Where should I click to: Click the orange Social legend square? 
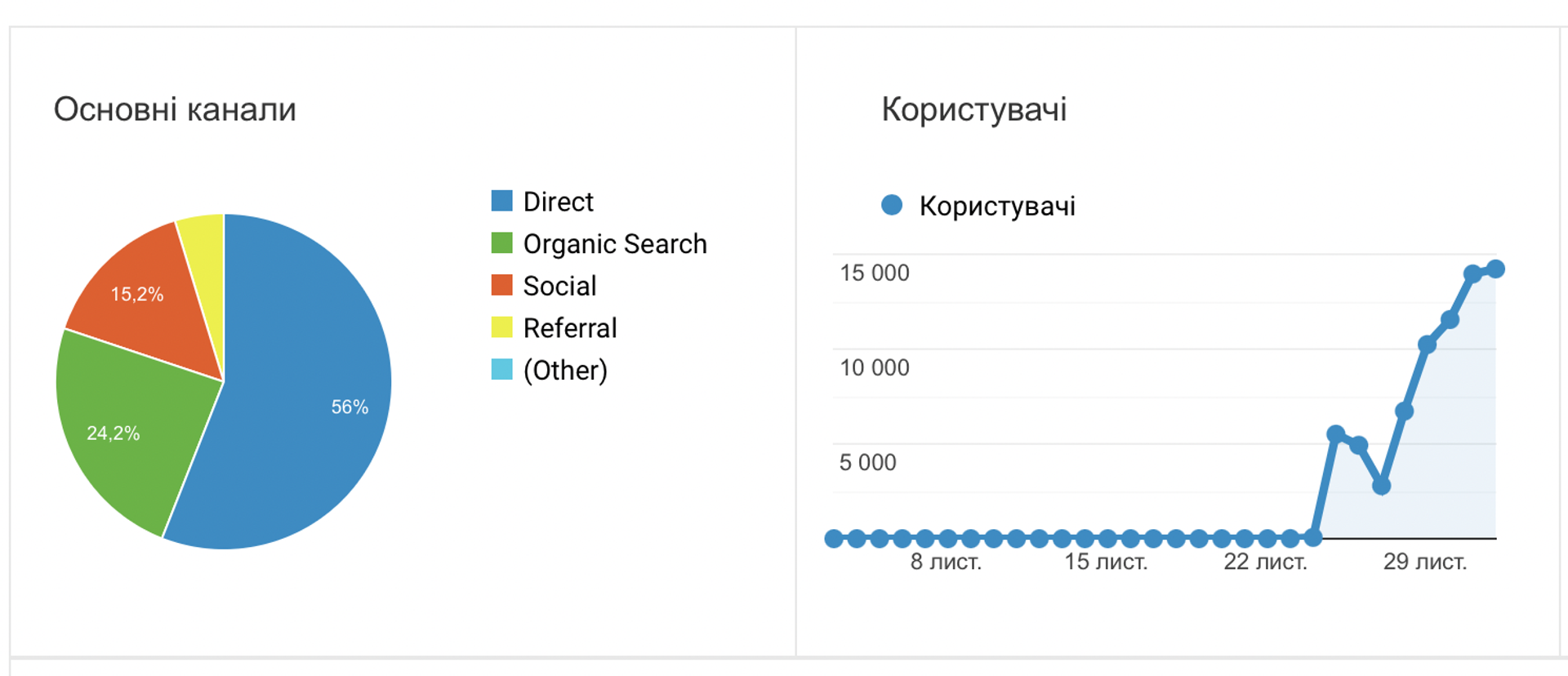coord(501,285)
